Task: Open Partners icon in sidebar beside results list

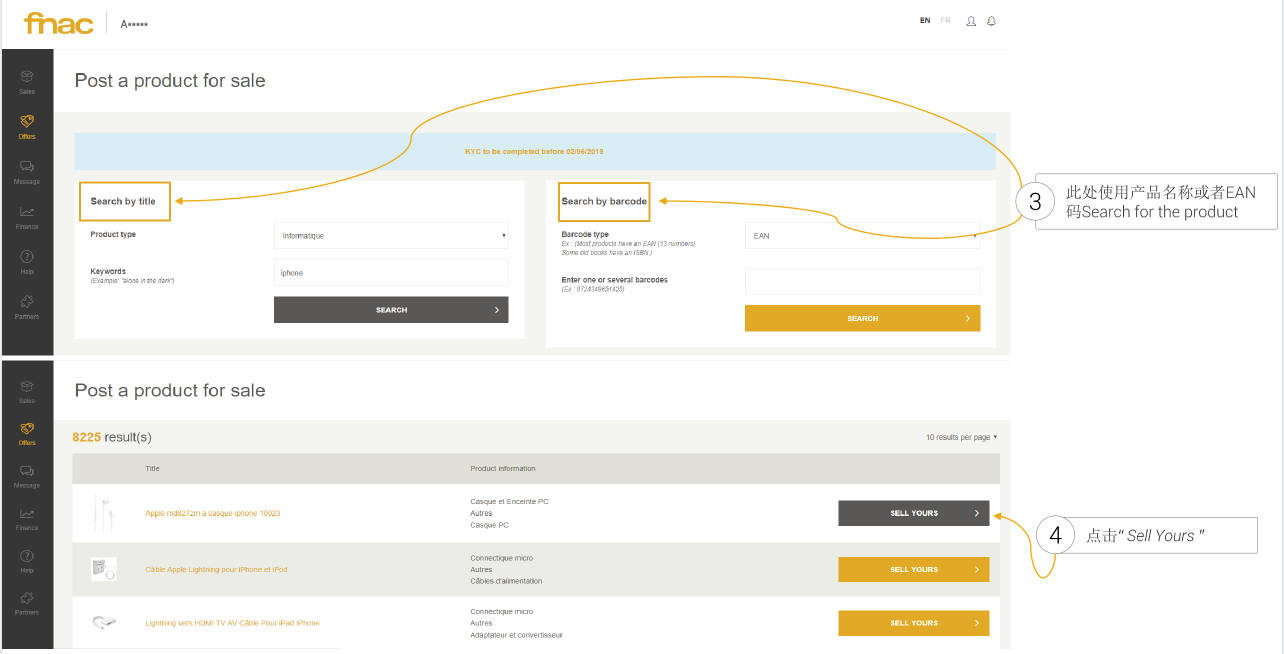Action: click(27, 602)
